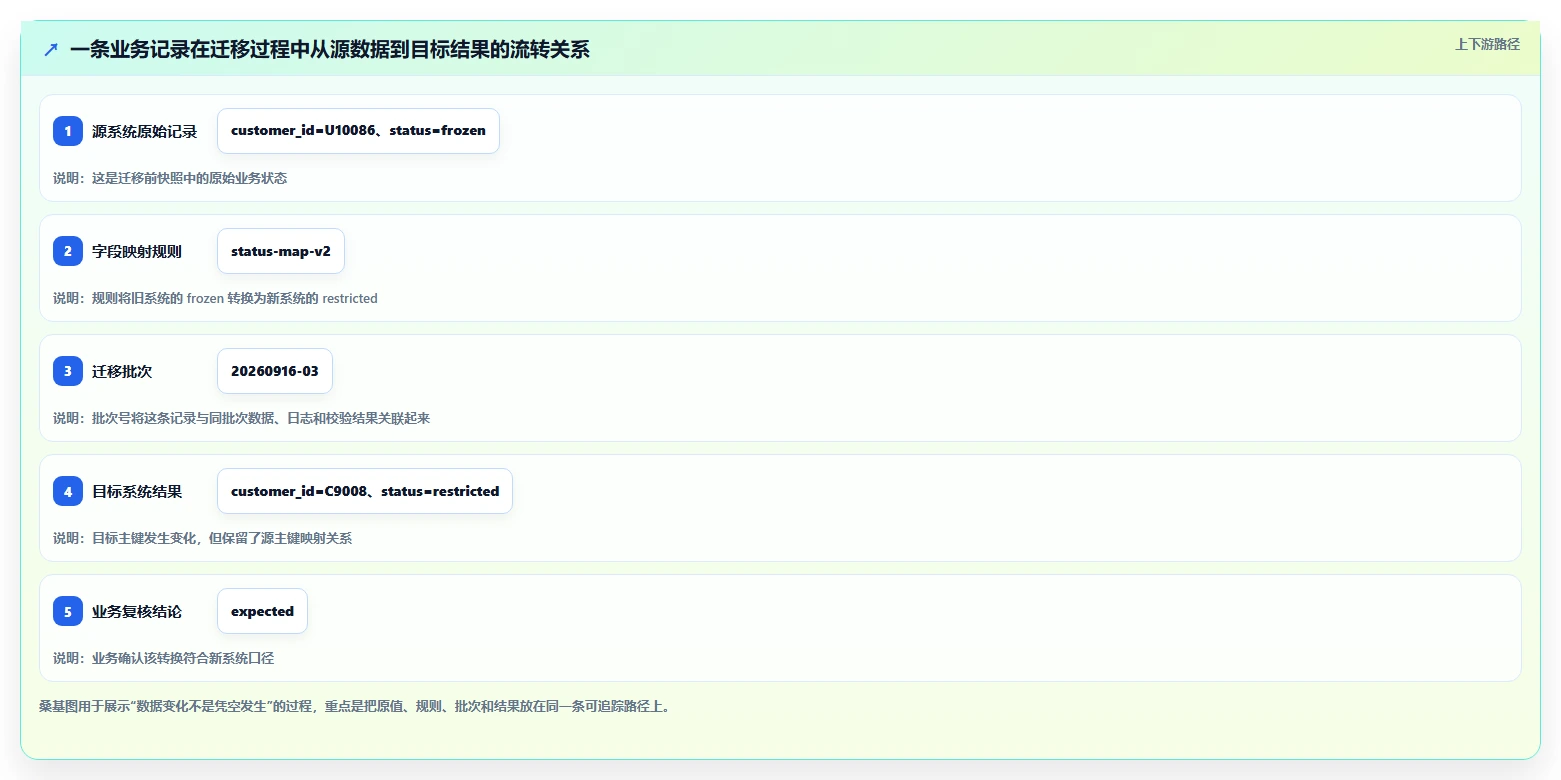The width and height of the screenshot is (1561, 780).
Task: Click the note 目标主键发生变化…
Action: tap(202, 538)
